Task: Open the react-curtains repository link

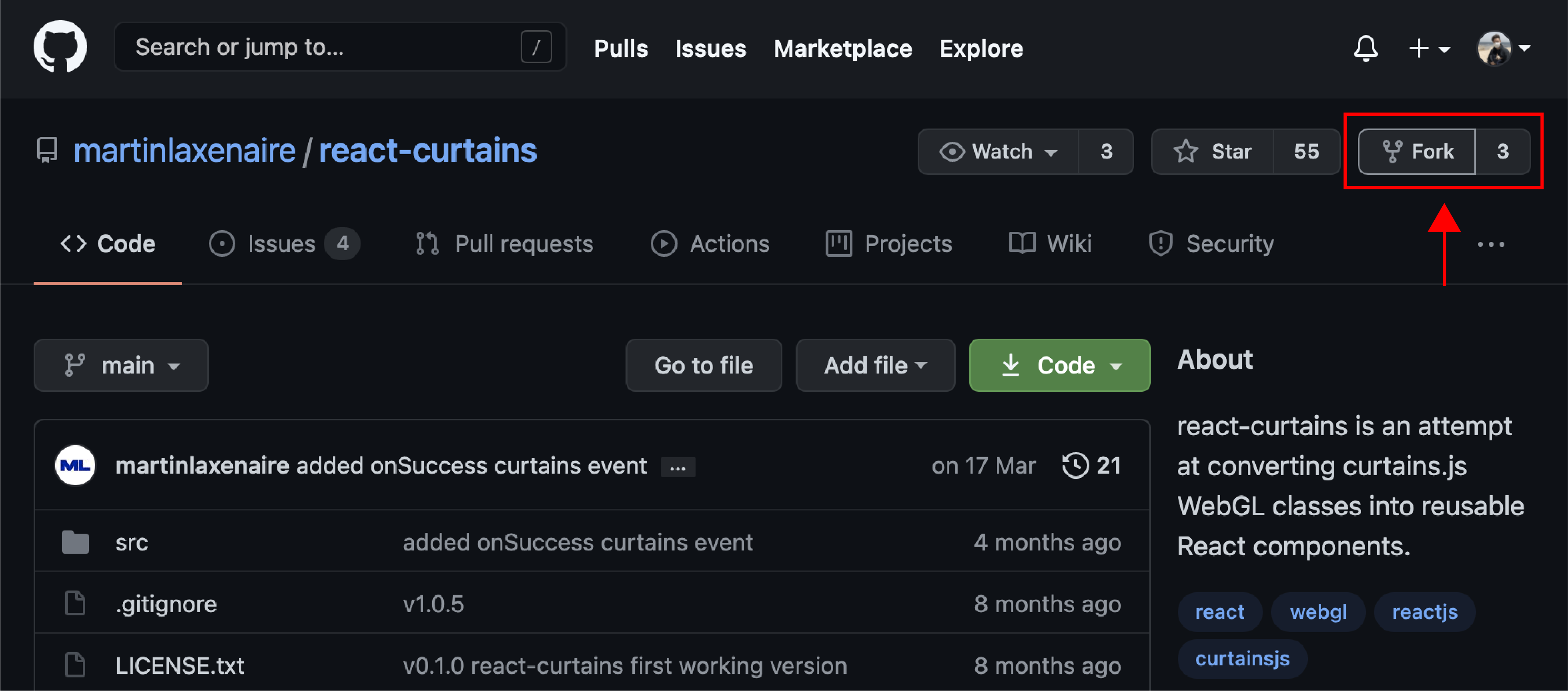Action: coord(427,151)
